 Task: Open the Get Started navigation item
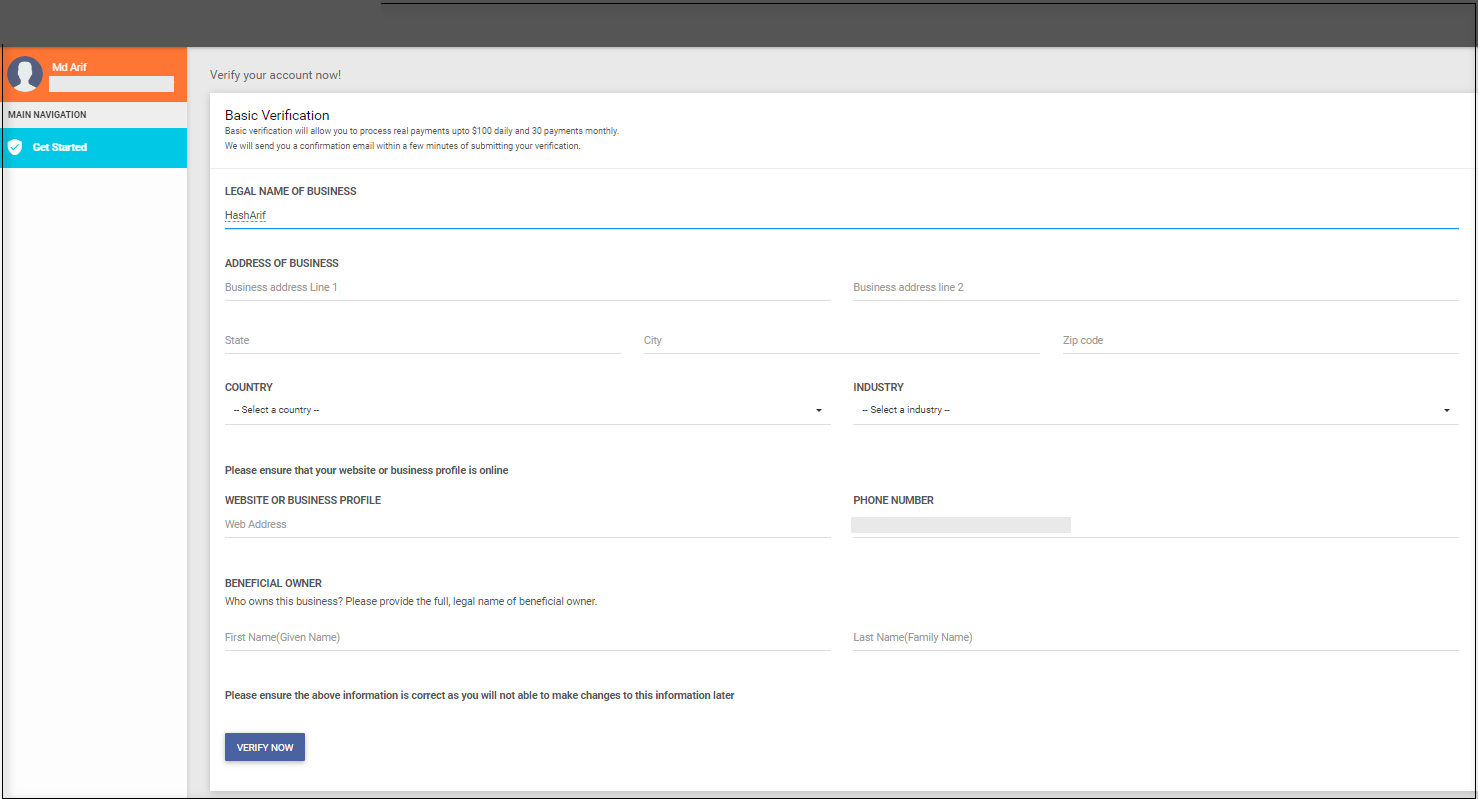(60, 147)
